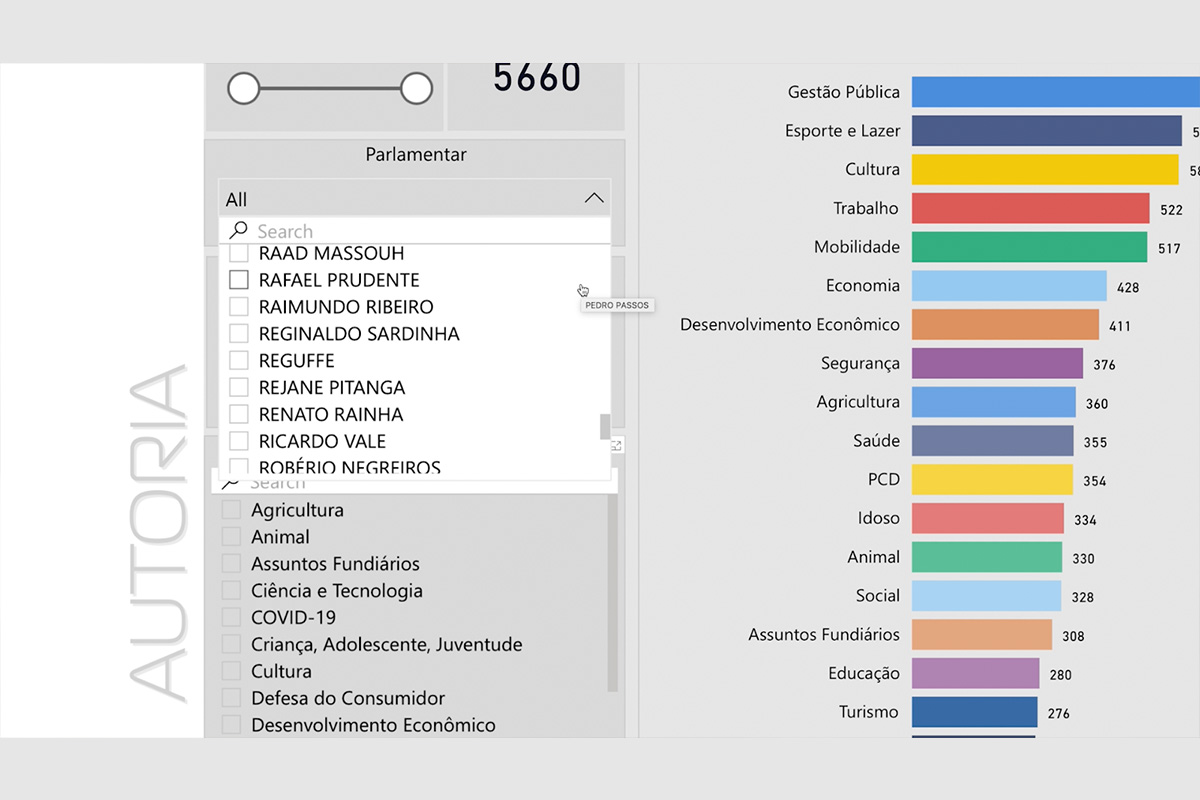Screen dimensions: 1200x800
Task: Open the Parlamentar 'All' selection box
Action: [400, 199]
